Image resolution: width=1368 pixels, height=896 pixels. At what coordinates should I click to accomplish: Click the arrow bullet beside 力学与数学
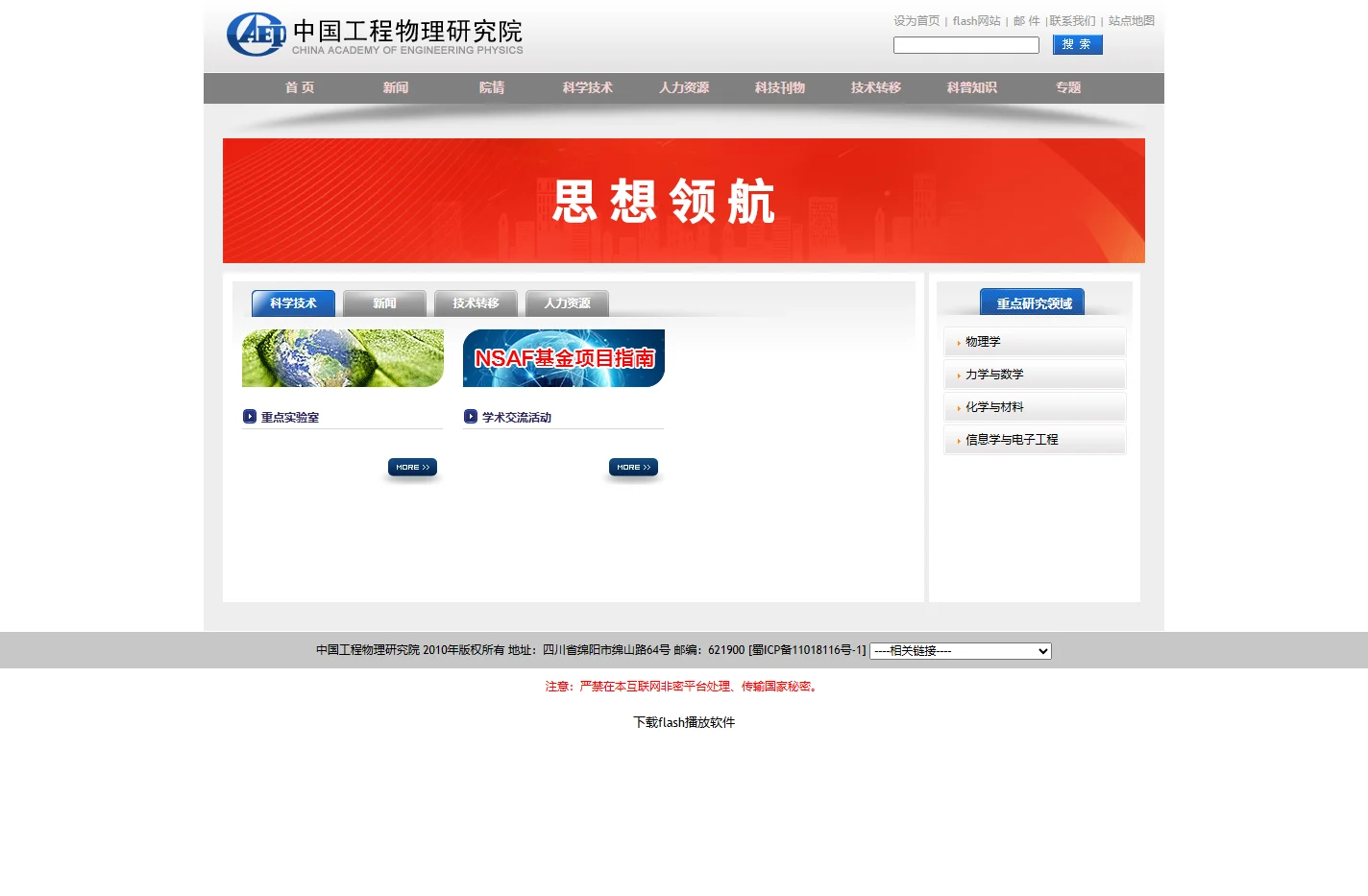click(x=959, y=375)
